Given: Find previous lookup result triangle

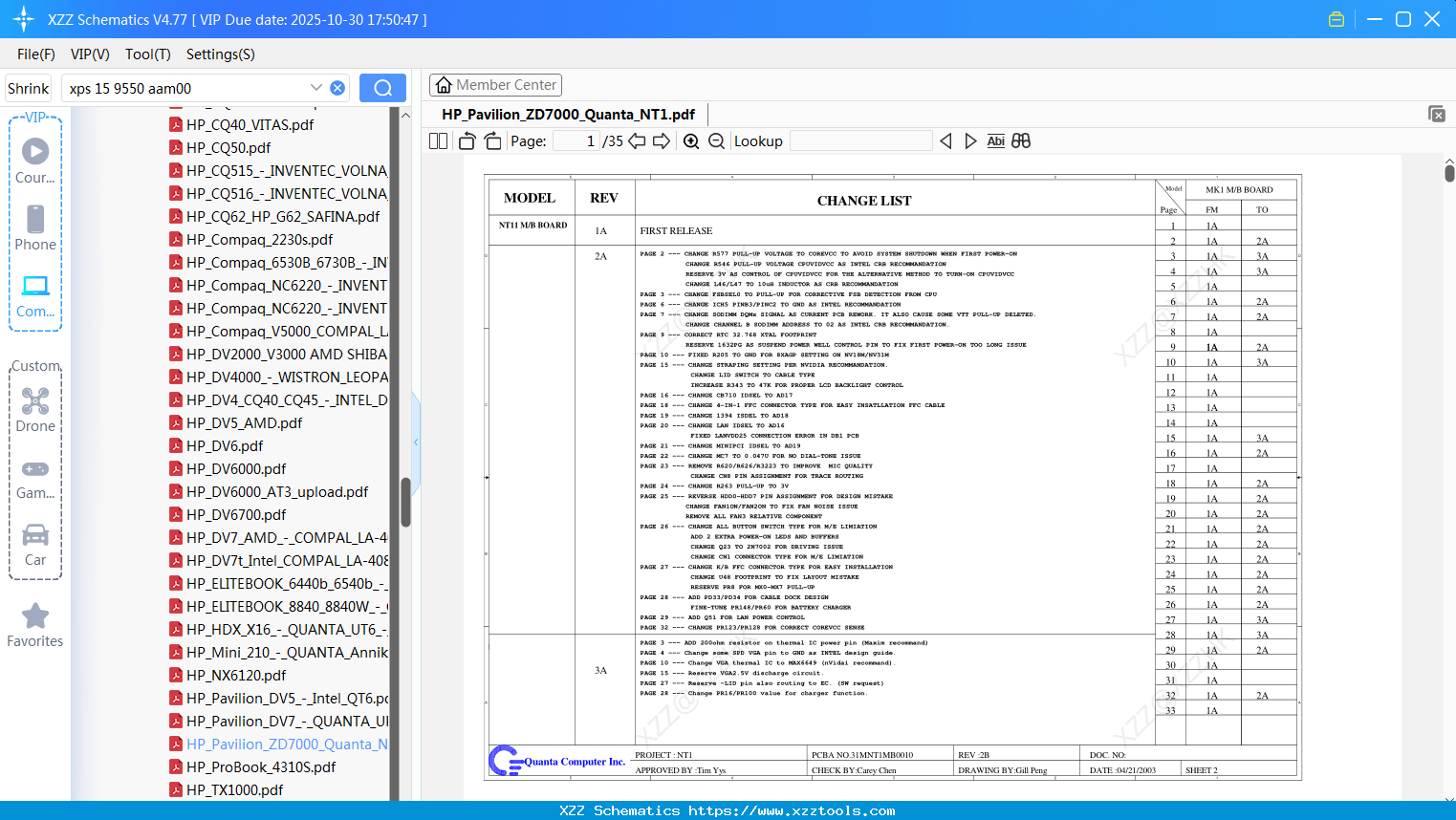Looking at the screenshot, I should point(945,141).
